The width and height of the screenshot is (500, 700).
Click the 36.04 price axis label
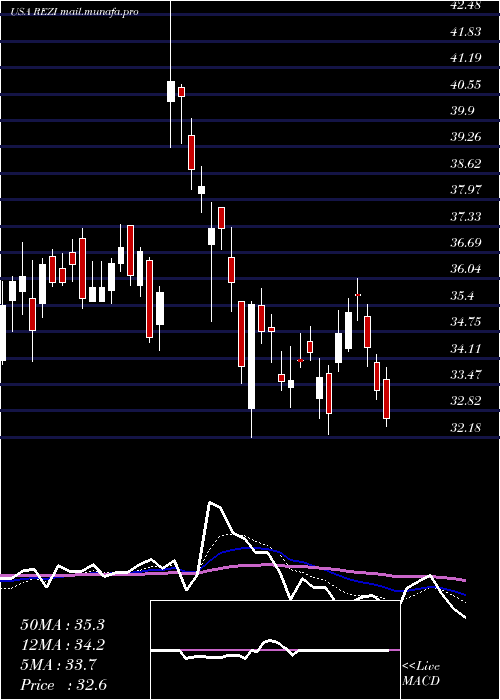click(466, 269)
